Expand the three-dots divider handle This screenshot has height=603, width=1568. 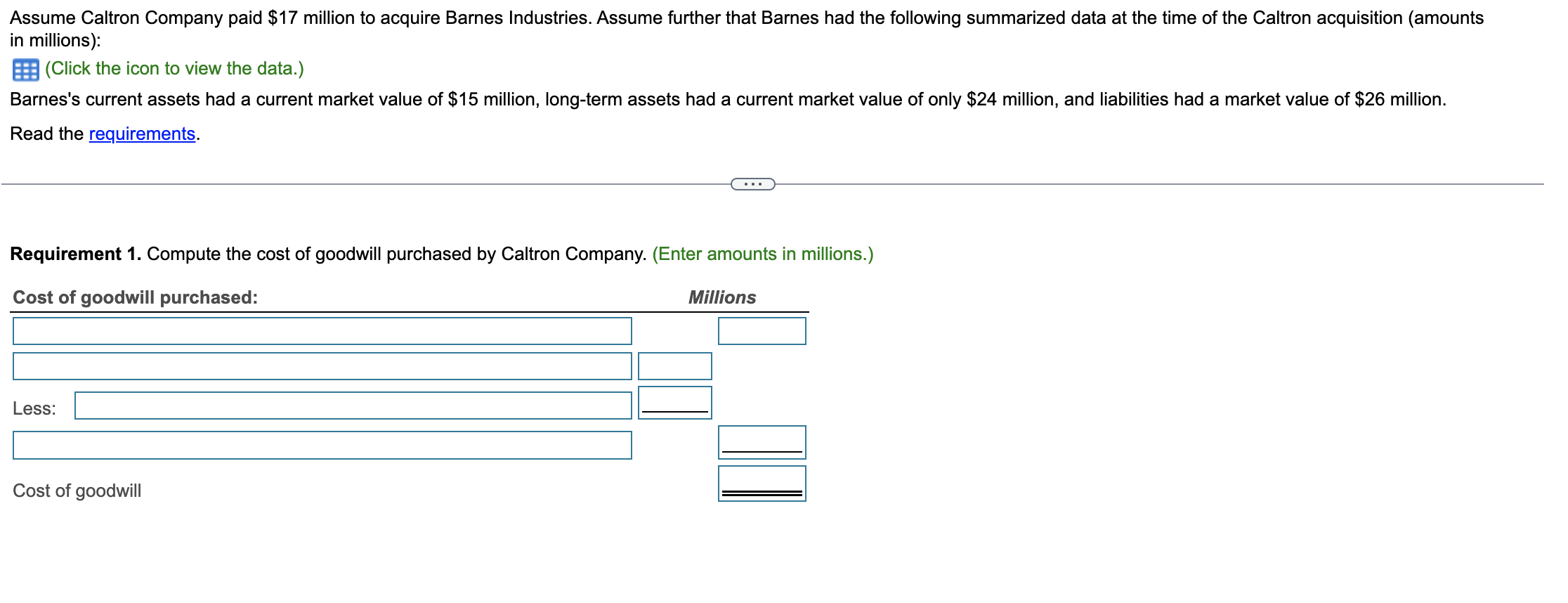click(x=752, y=184)
